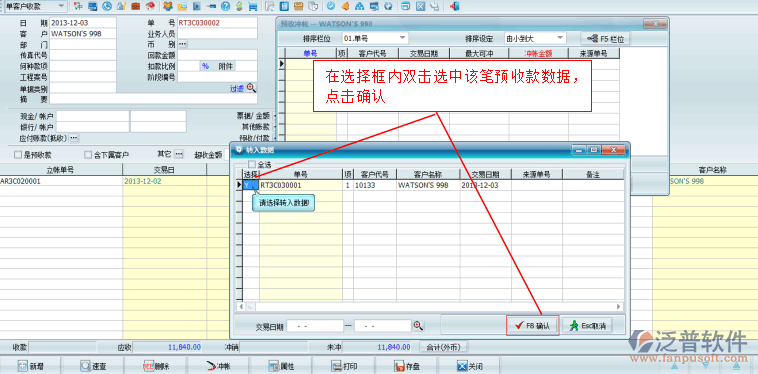Click the horizontal scrollbar in 转入数据 dialog
This screenshot has width=758, height=374.
[430, 306]
